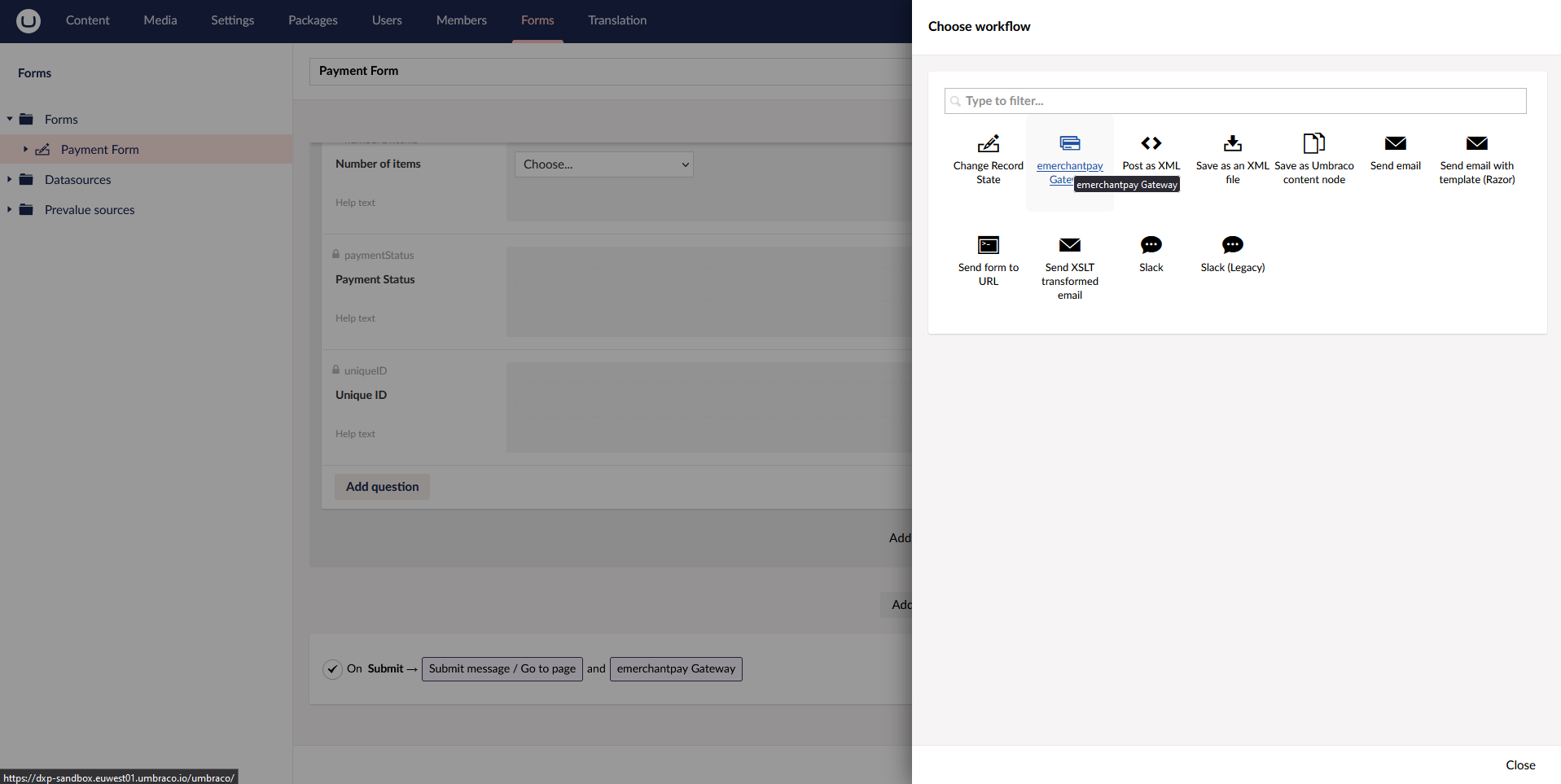The image size is (1561, 784).
Task: Pick the Post as XML workflow icon
Action: coord(1151,144)
